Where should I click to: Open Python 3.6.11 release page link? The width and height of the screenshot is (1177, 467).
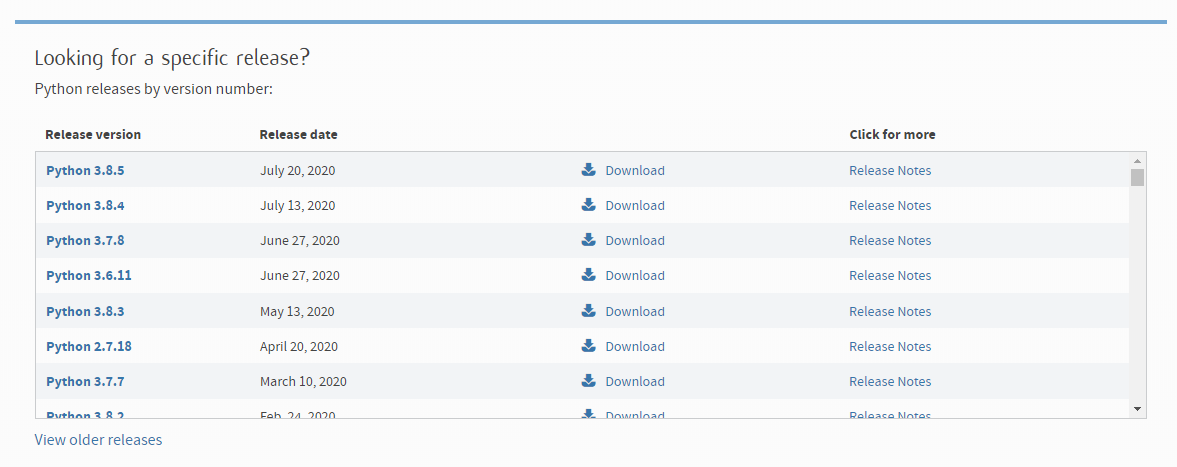point(89,276)
